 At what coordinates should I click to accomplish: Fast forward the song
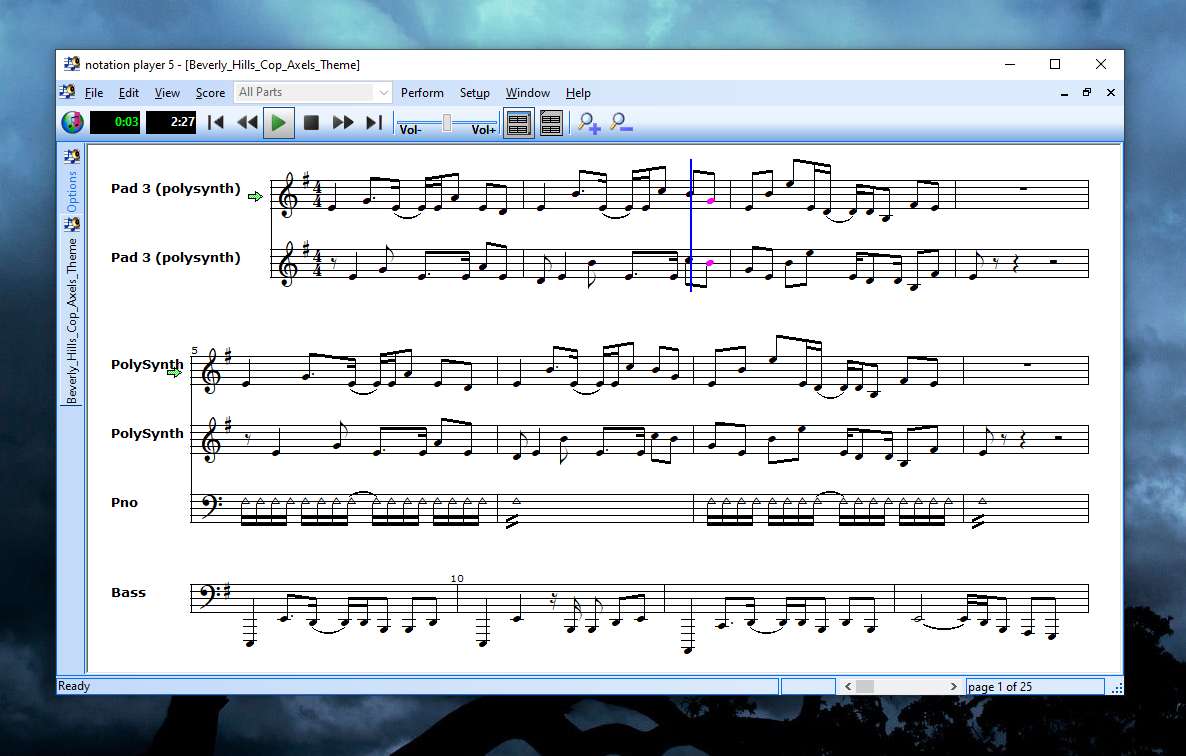click(343, 122)
